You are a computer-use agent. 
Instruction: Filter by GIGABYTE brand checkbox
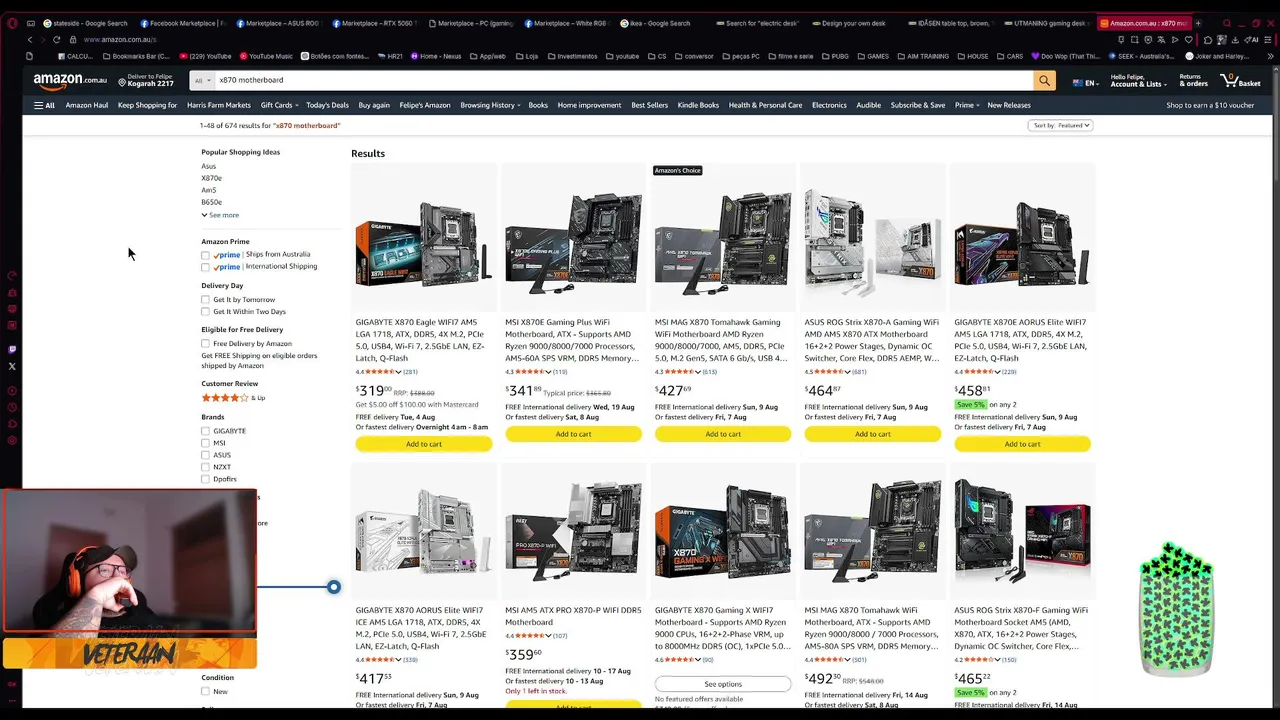click(205, 431)
